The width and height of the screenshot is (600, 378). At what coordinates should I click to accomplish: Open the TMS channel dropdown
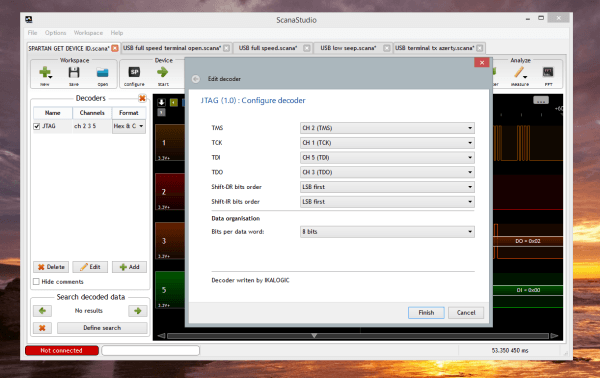[387, 128]
